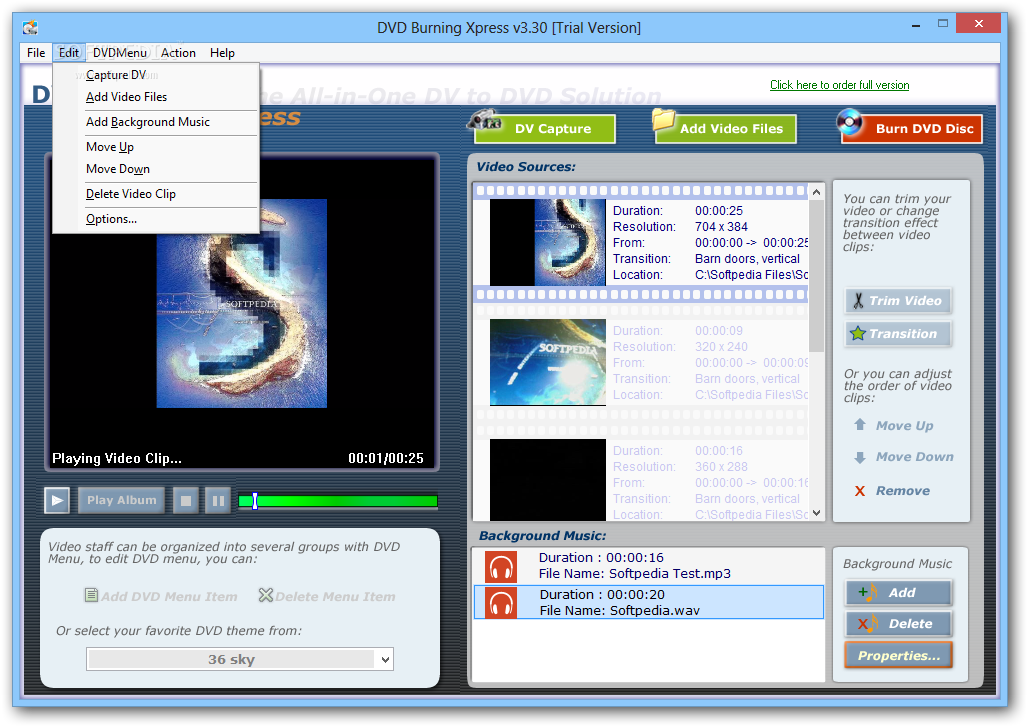Select Move Down in the Edit menu

(x=156, y=169)
